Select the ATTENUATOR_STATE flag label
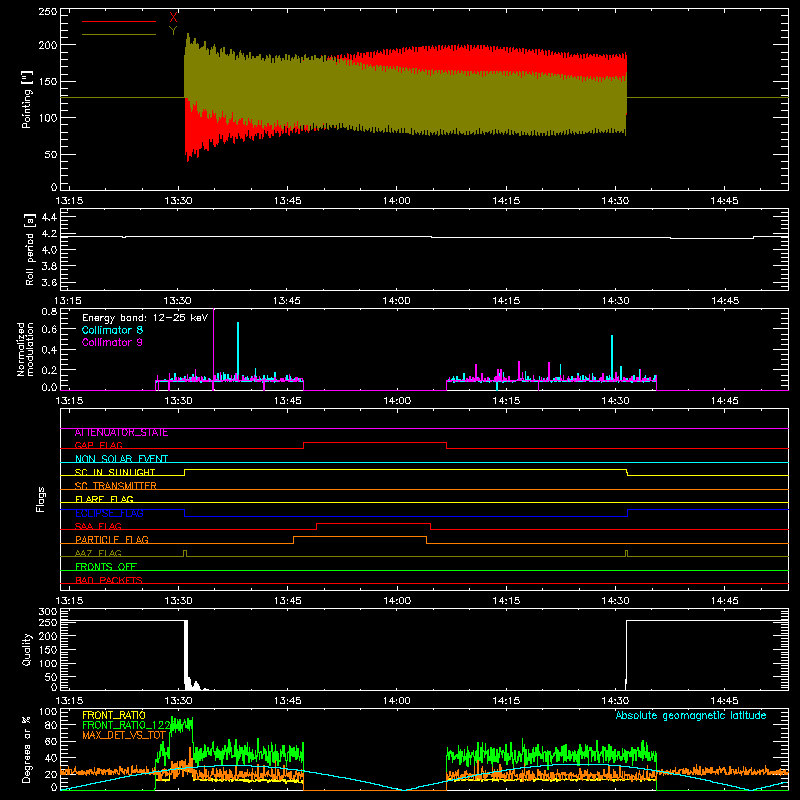The image size is (800, 800). [x=121, y=433]
